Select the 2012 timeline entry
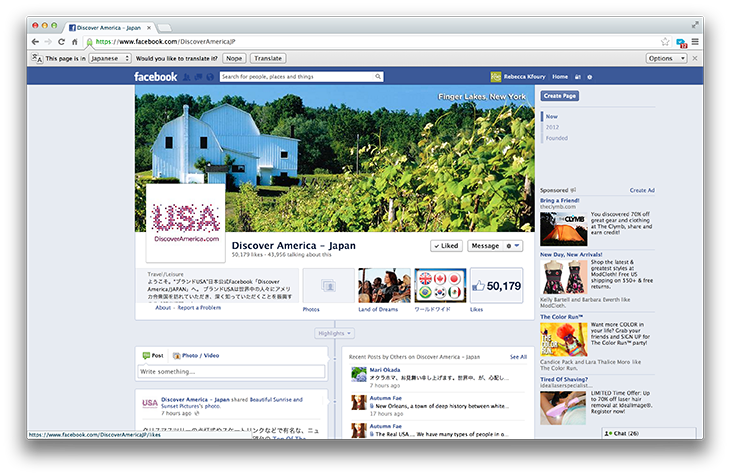 pos(551,127)
